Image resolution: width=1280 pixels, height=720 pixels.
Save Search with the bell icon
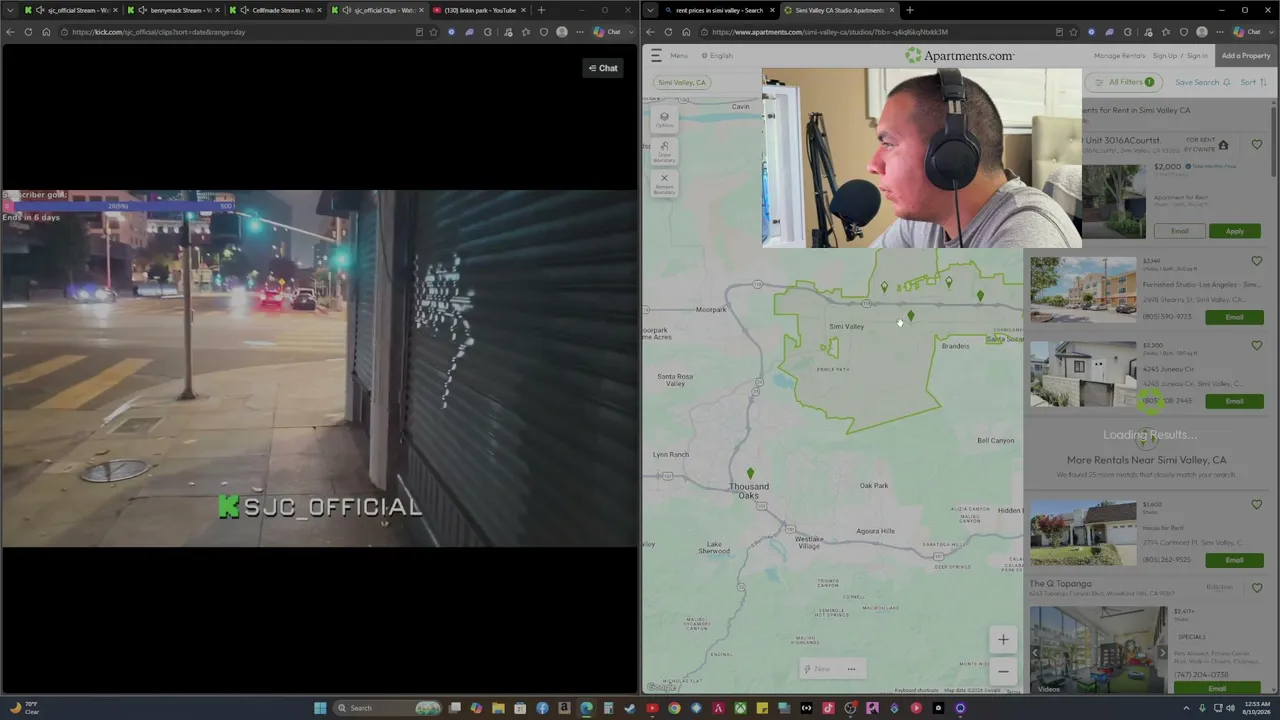(1203, 82)
